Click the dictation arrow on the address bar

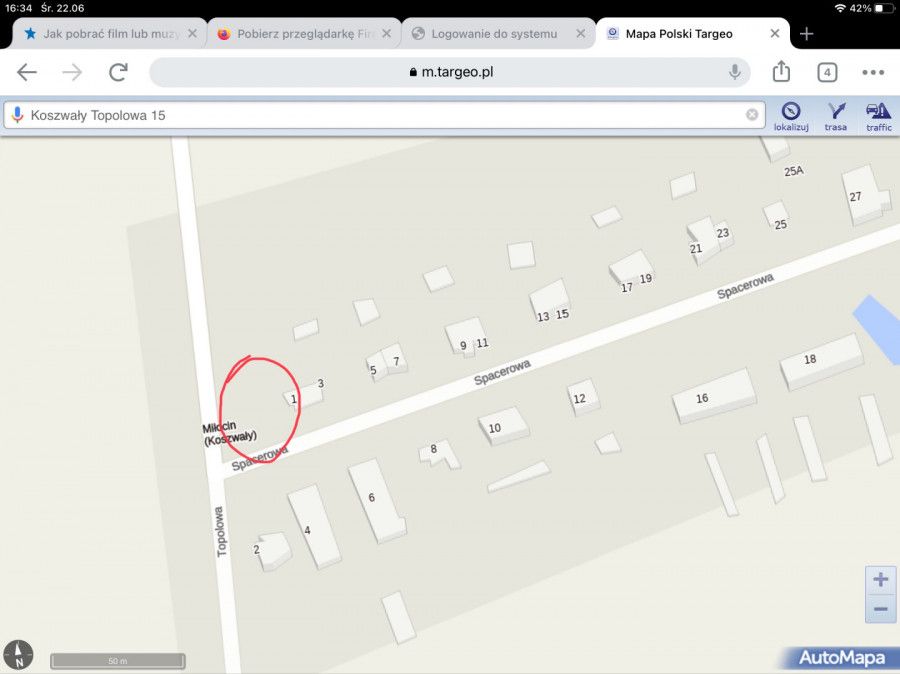pos(735,71)
